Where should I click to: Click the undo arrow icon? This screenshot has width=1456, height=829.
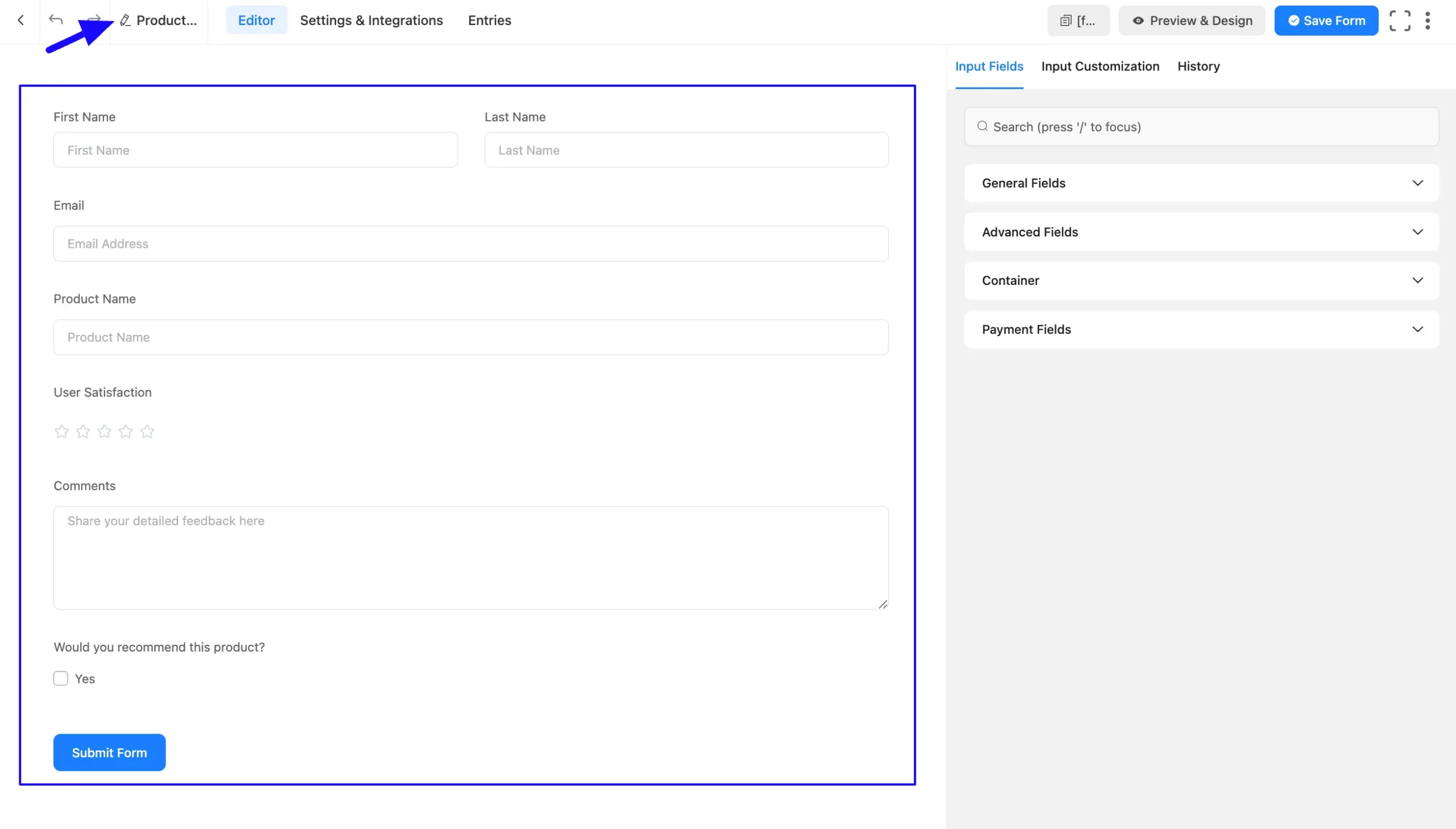56,20
